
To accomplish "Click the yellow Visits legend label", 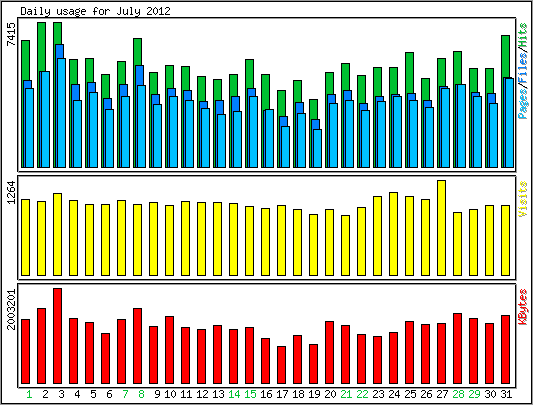I will [x=523, y=199].
